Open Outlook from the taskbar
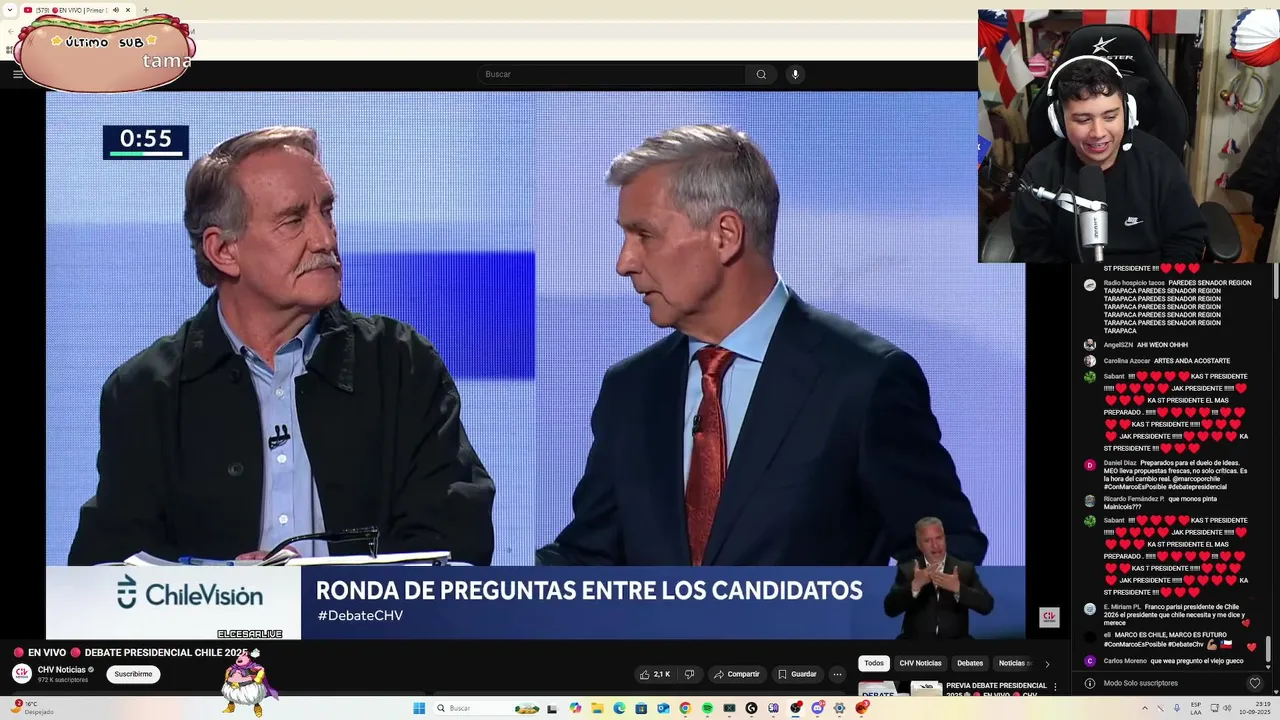Screen dimensions: 1280x720 pos(663,708)
